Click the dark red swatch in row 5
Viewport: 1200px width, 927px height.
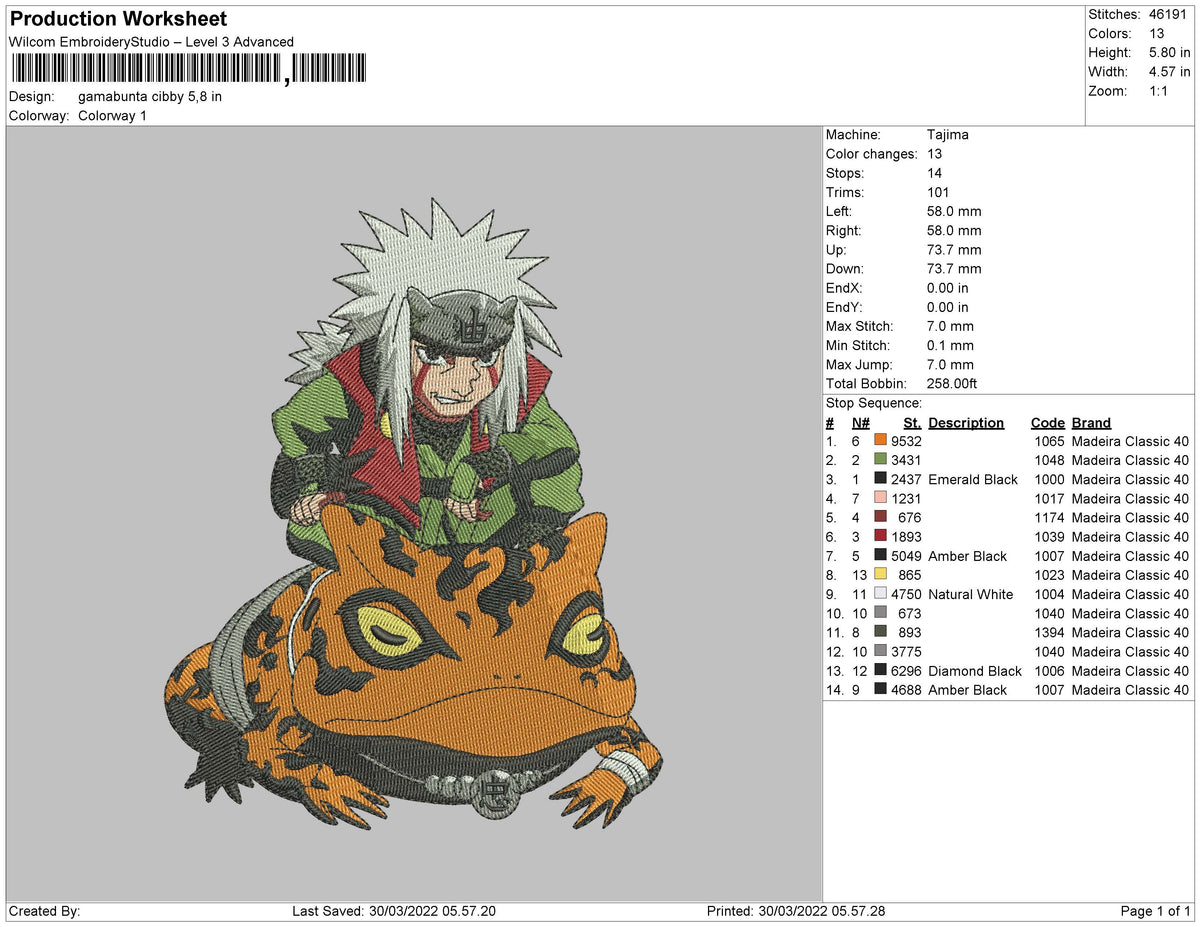point(880,517)
